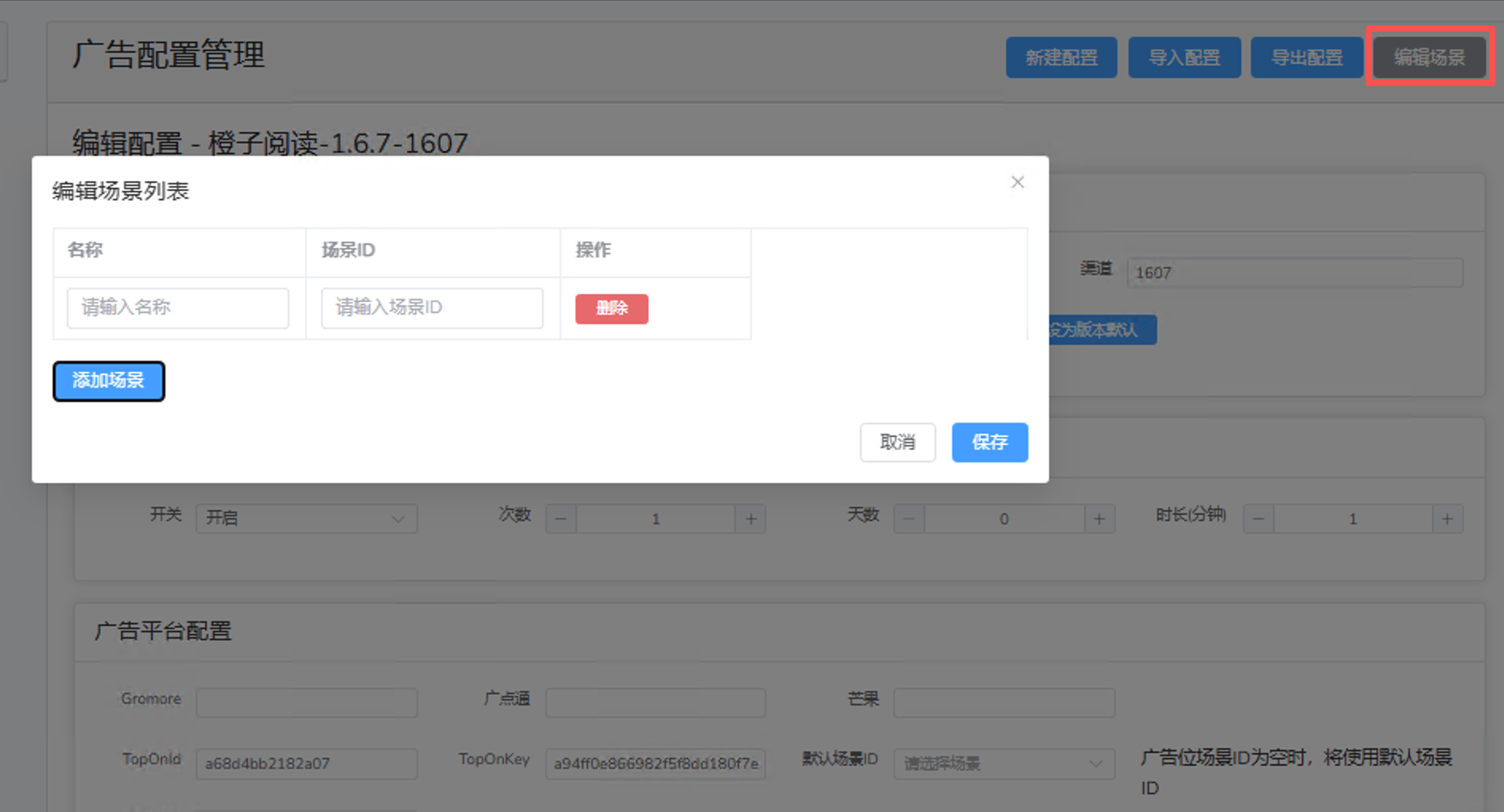Increase 次数 with plus icon
1504x812 pixels.
750,520
